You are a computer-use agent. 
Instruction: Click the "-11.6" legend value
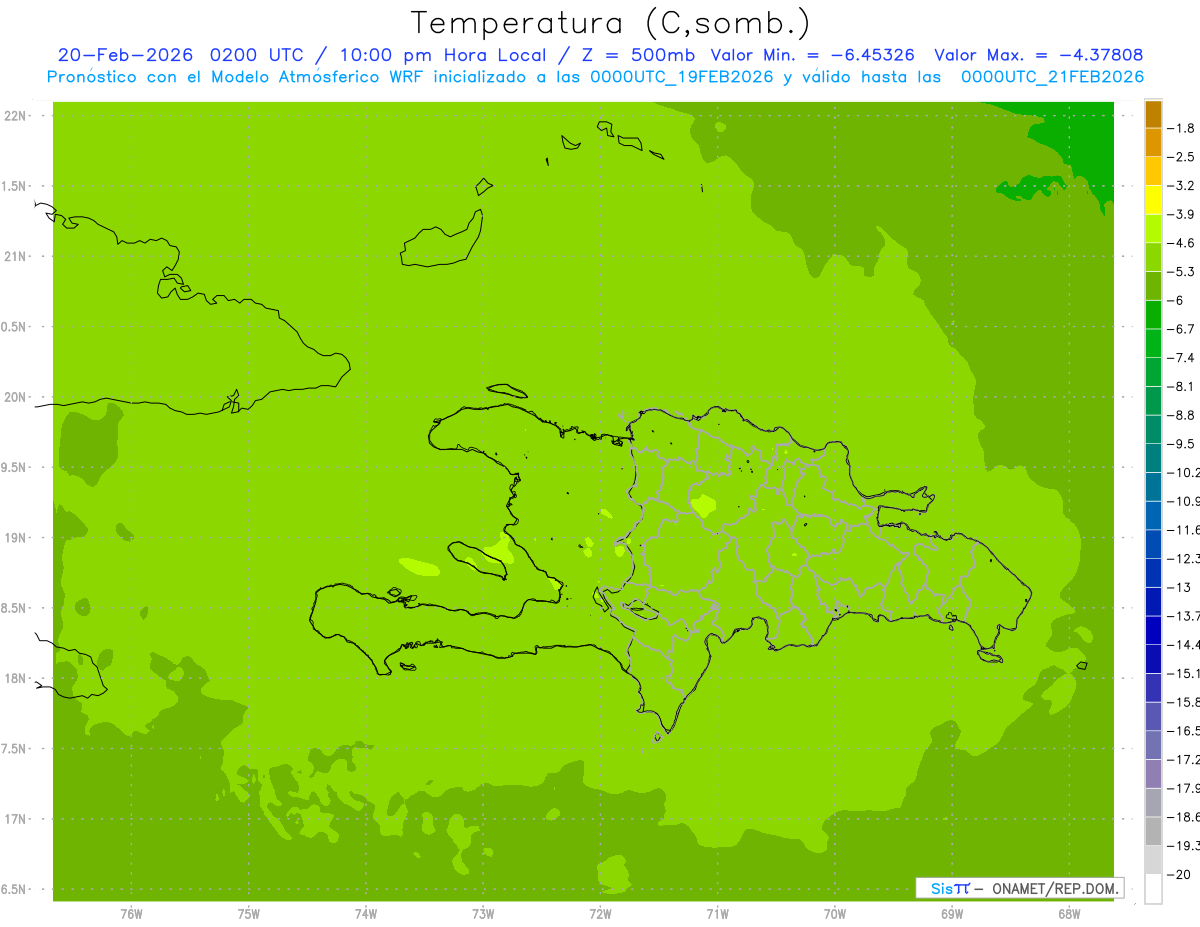1184,529
